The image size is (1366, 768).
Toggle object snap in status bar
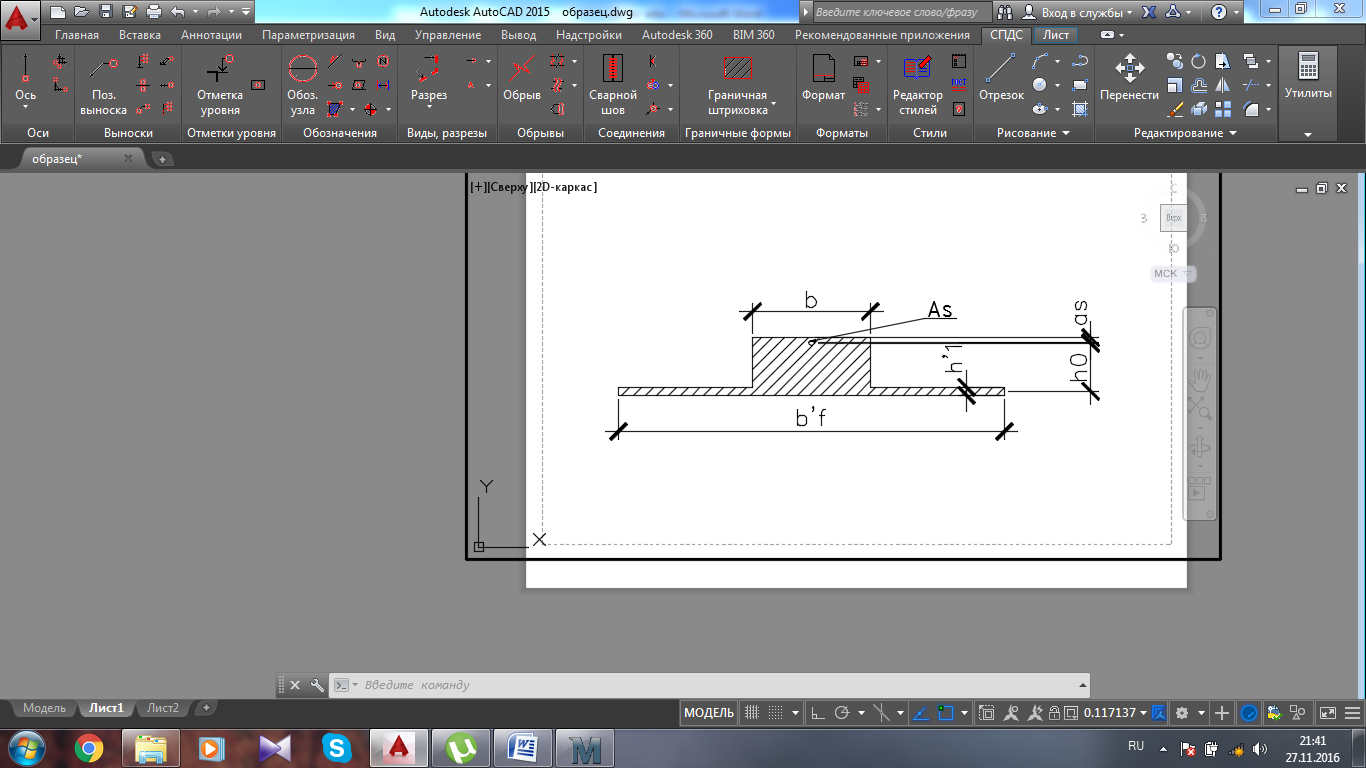[946, 713]
